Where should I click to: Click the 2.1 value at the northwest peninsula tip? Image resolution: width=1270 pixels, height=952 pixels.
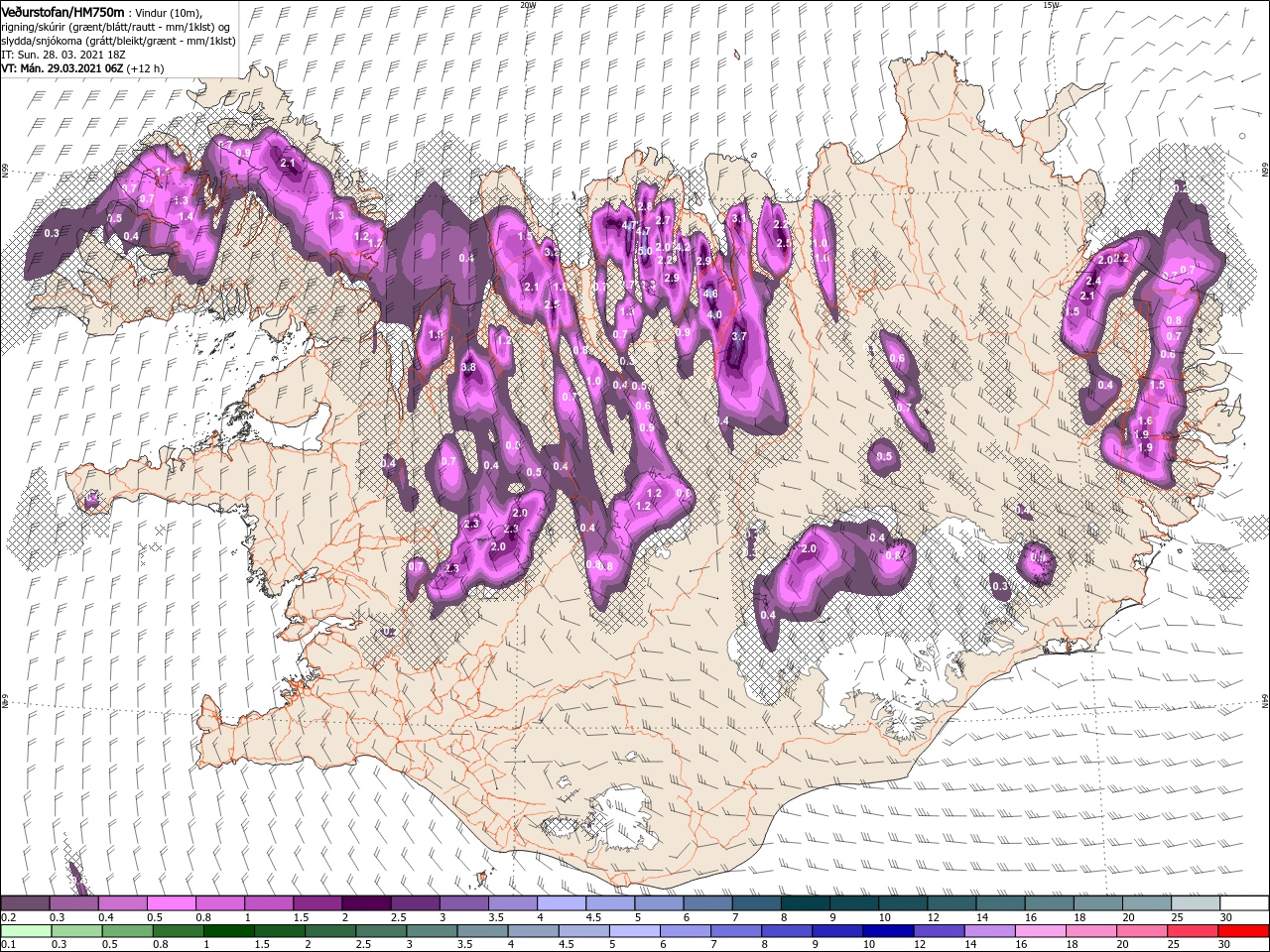click(x=289, y=163)
